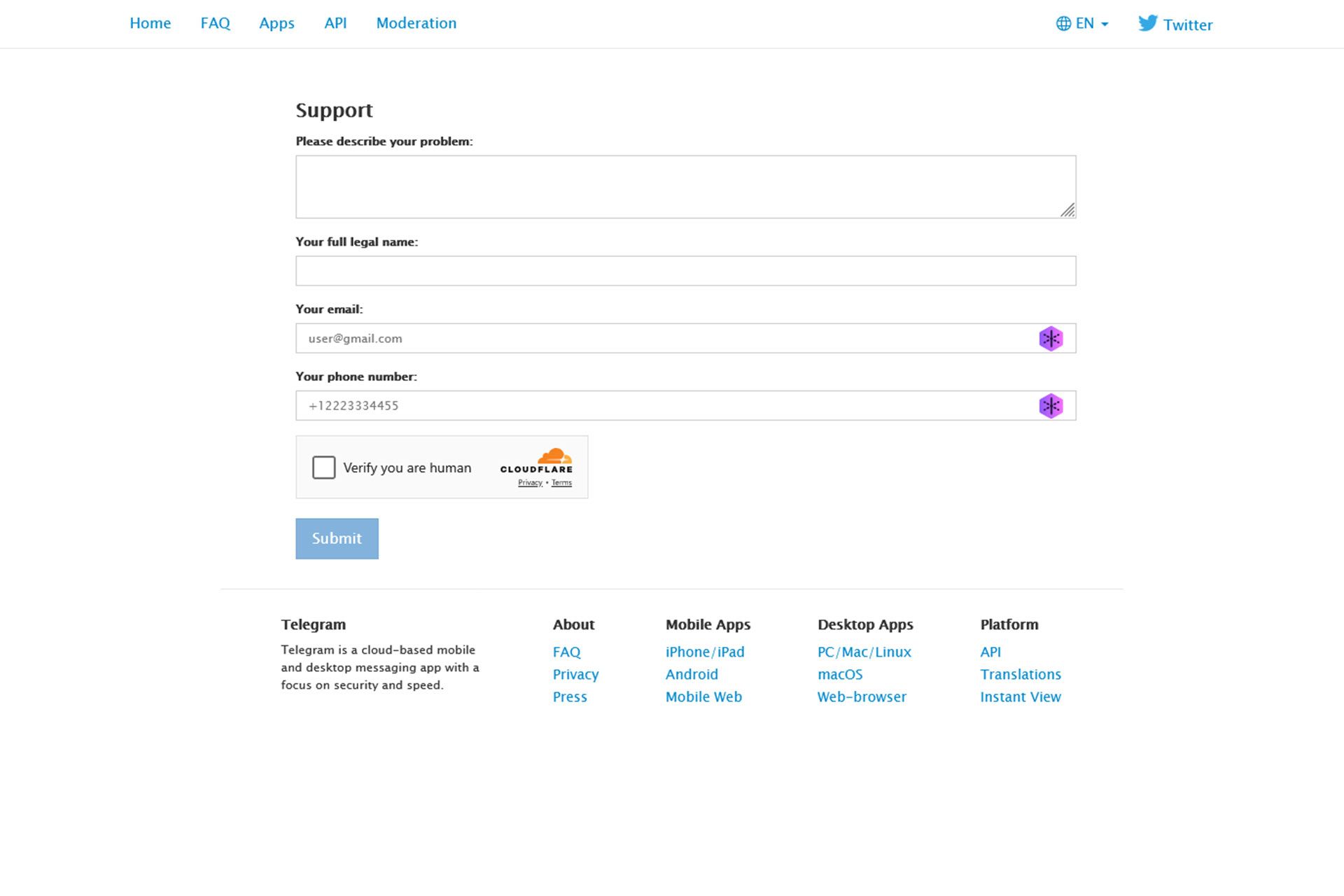Go to the Apps page

(276, 23)
